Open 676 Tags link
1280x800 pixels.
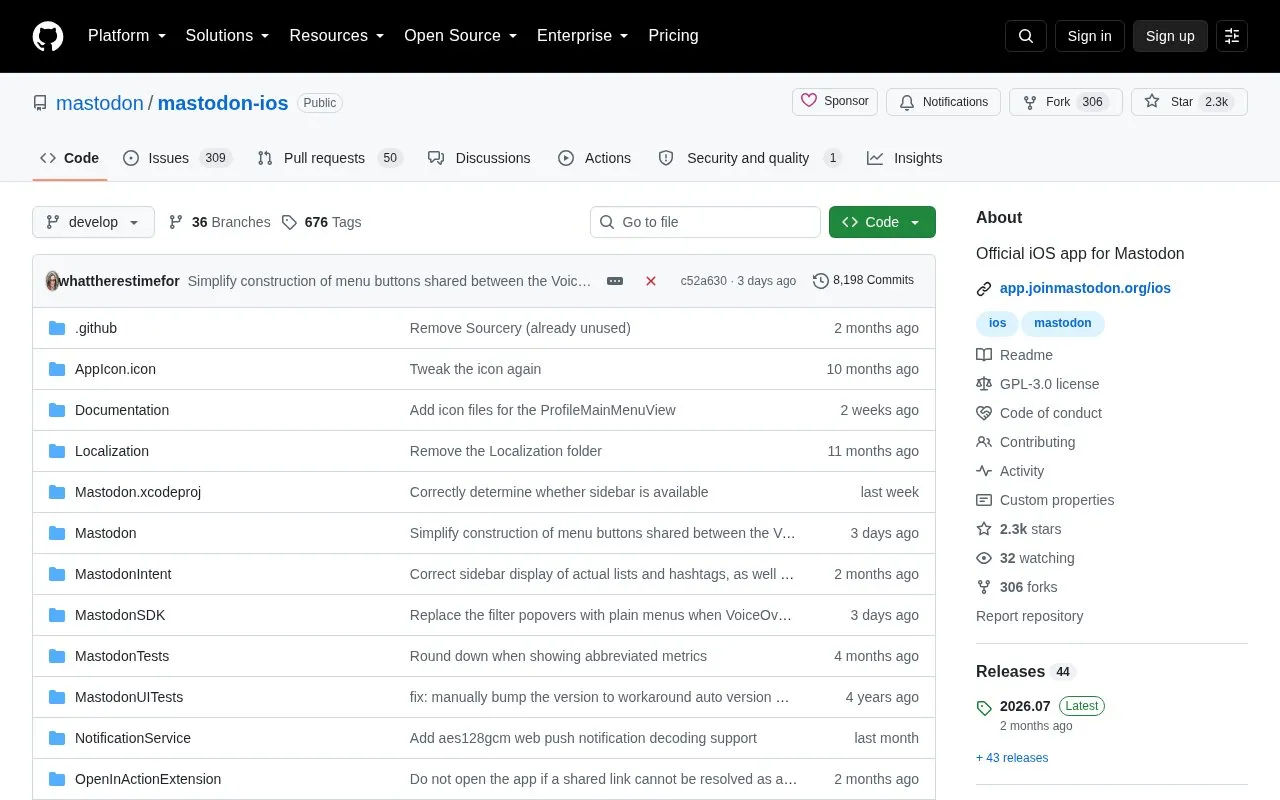[321, 222]
